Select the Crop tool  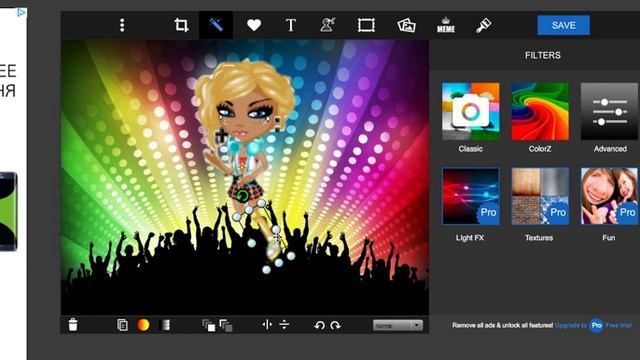[181, 25]
